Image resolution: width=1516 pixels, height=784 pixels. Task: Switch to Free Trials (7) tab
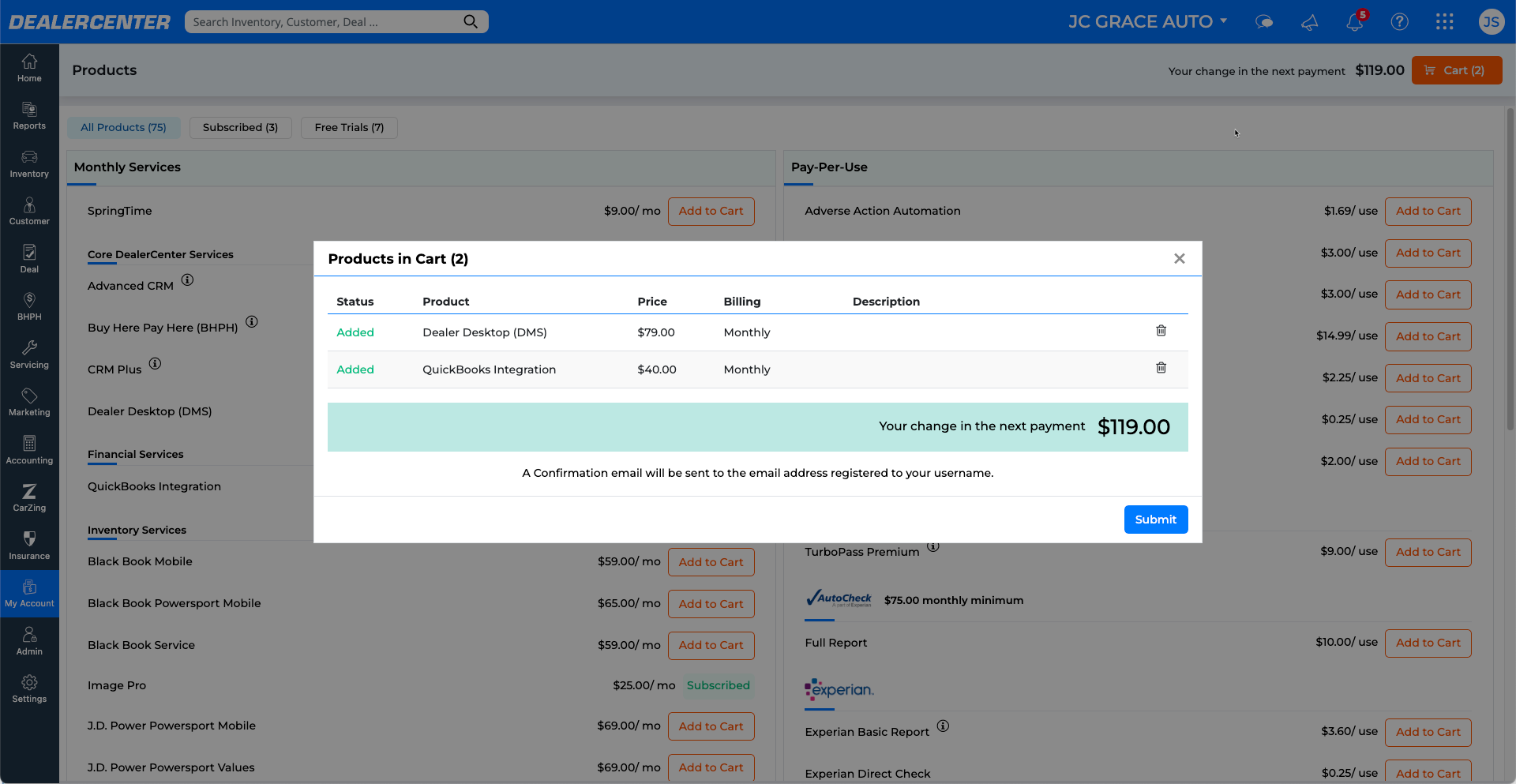tap(349, 128)
